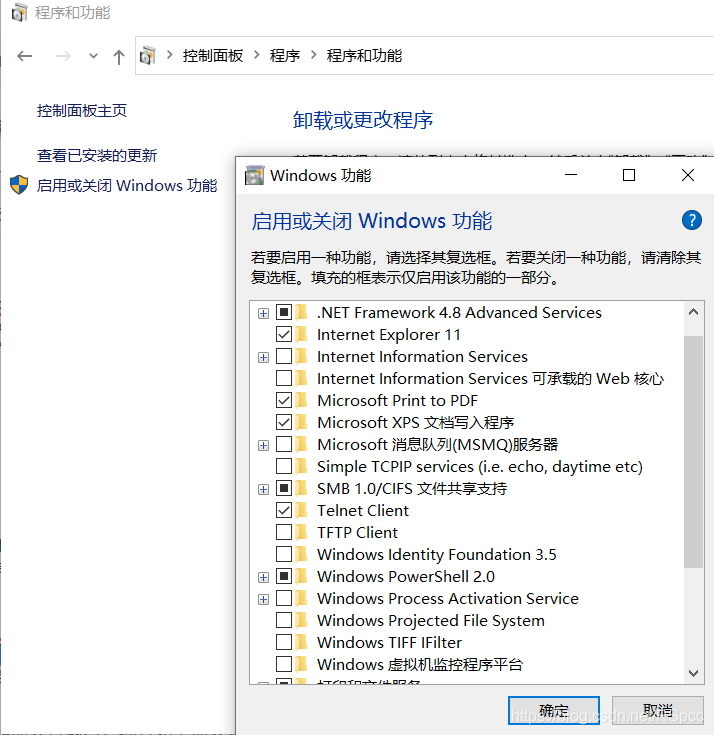714x735 pixels.
Task: Expand Internet Information Services node
Action: coord(263,357)
